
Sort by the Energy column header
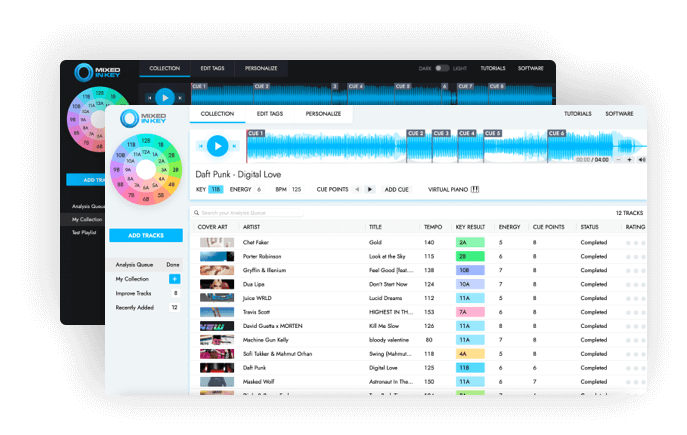coord(510,227)
